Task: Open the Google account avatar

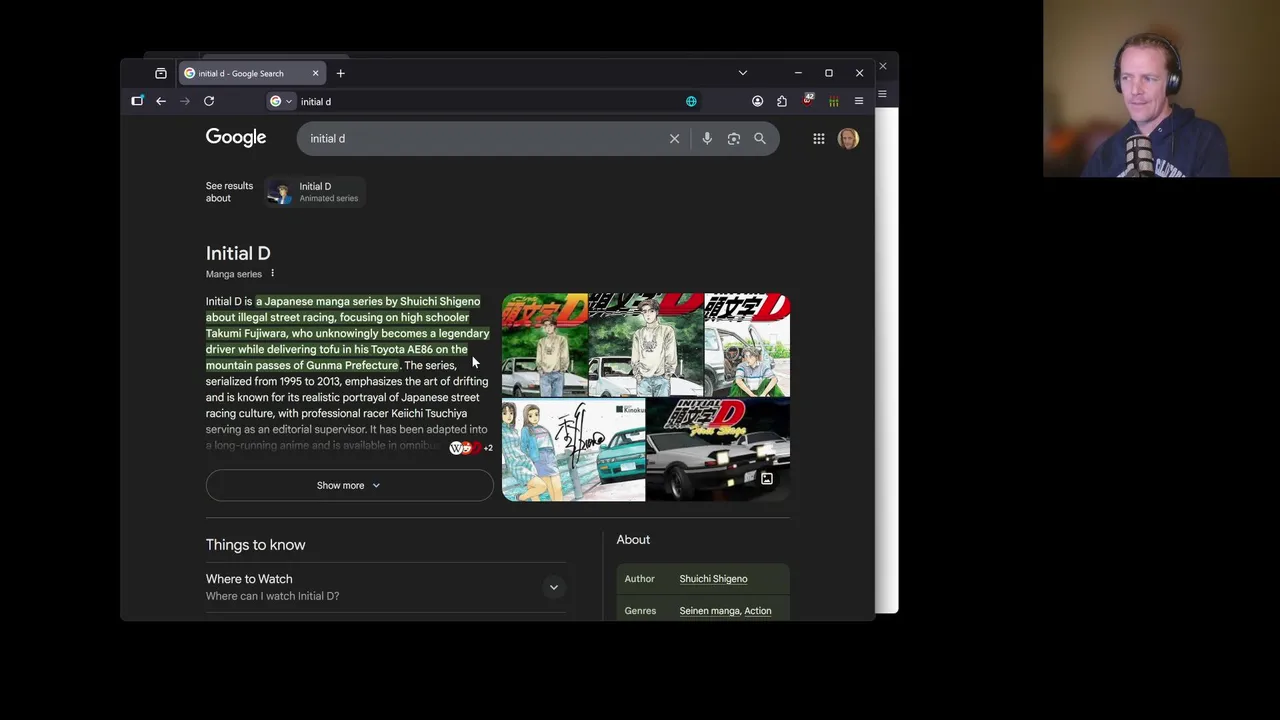Action: pyautogui.click(x=848, y=139)
